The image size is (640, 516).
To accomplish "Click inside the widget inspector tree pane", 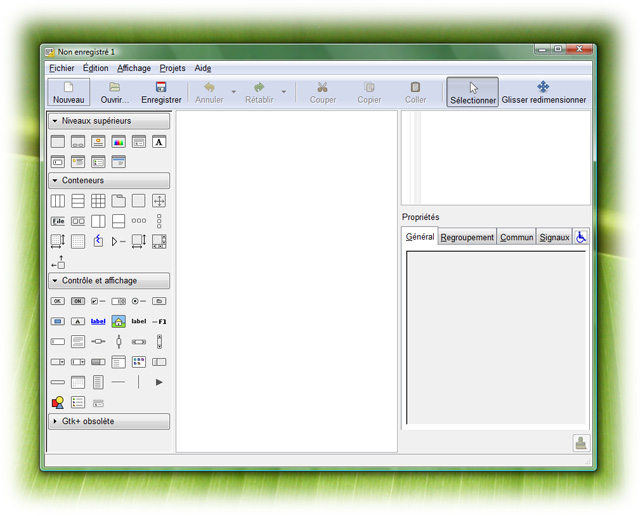I will (496, 158).
